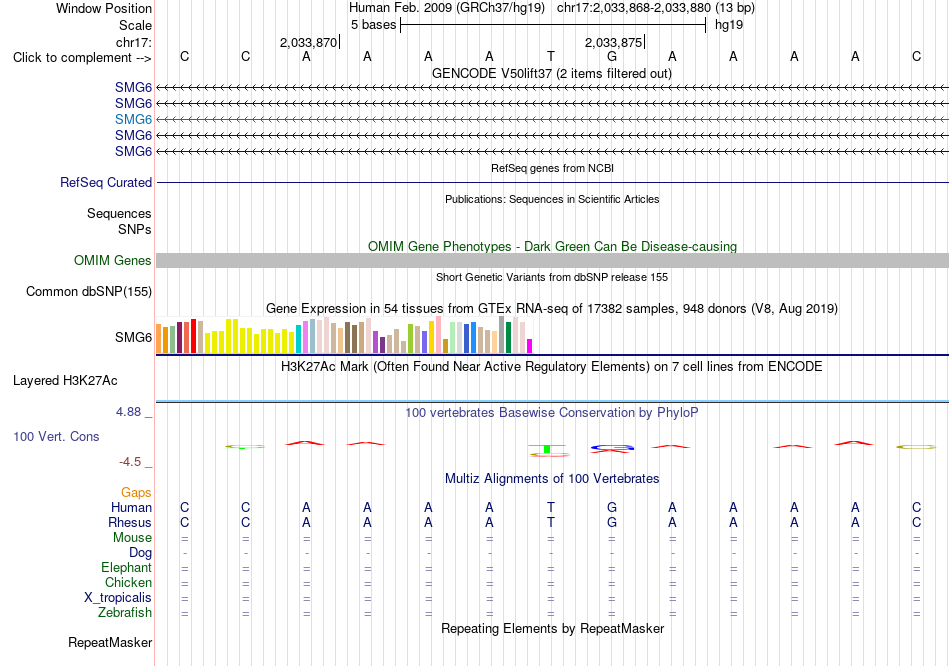Open the "Repeating Elements by RepeatMasker" title

552,628
